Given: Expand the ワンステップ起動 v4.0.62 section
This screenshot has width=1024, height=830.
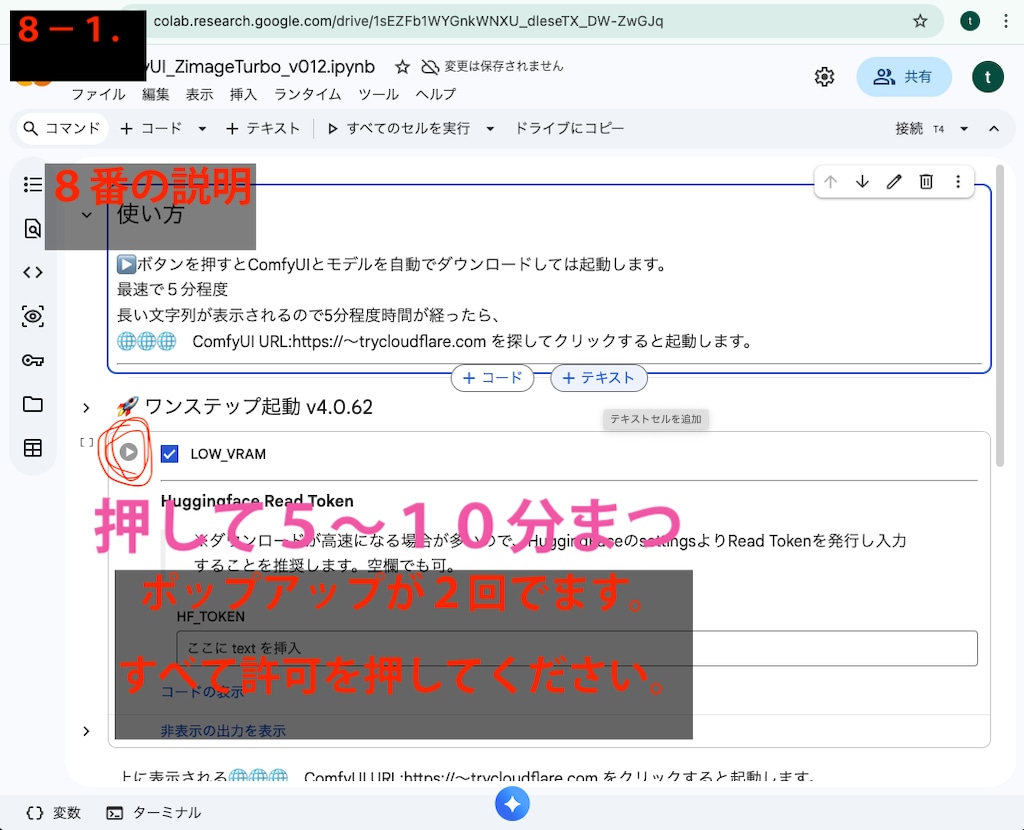Looking at the screenshot, I should tap(85, 407).
